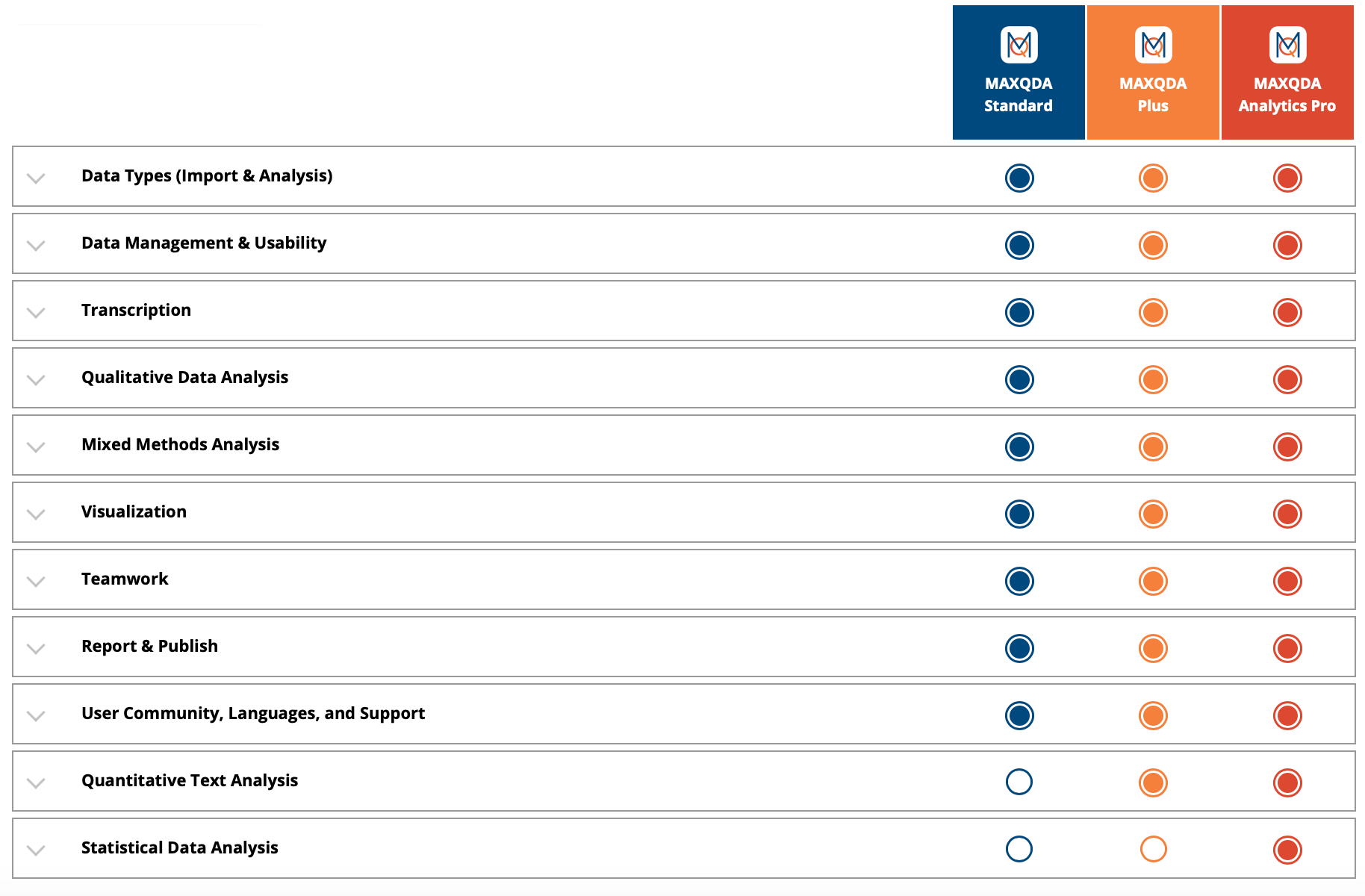This screenshot has height=896, width=1365.
Task: Select the MAXQDA Plus column header
Action: tap(1153, 72)
